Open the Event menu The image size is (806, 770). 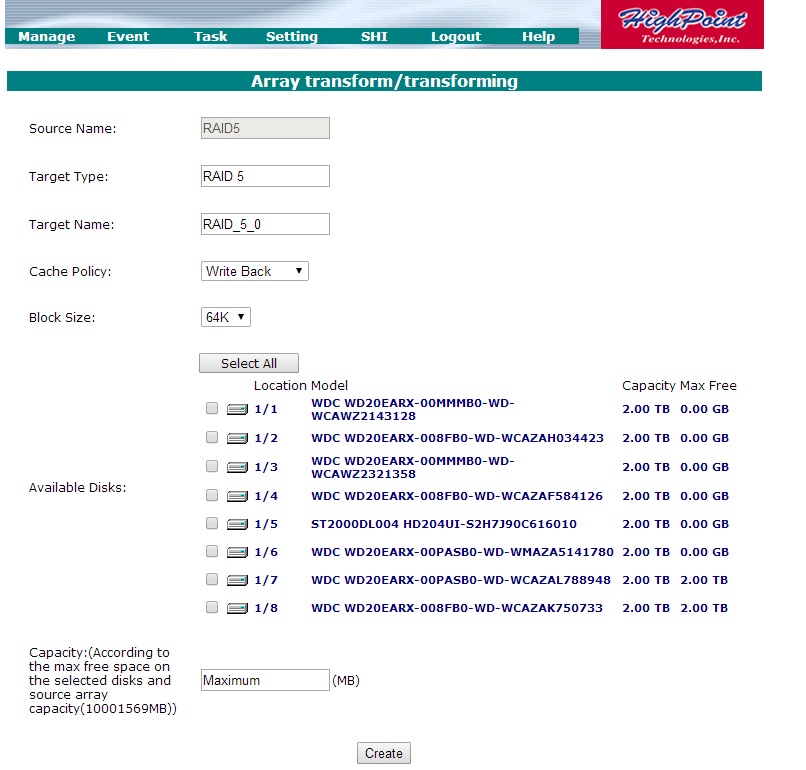click(128, 36)
